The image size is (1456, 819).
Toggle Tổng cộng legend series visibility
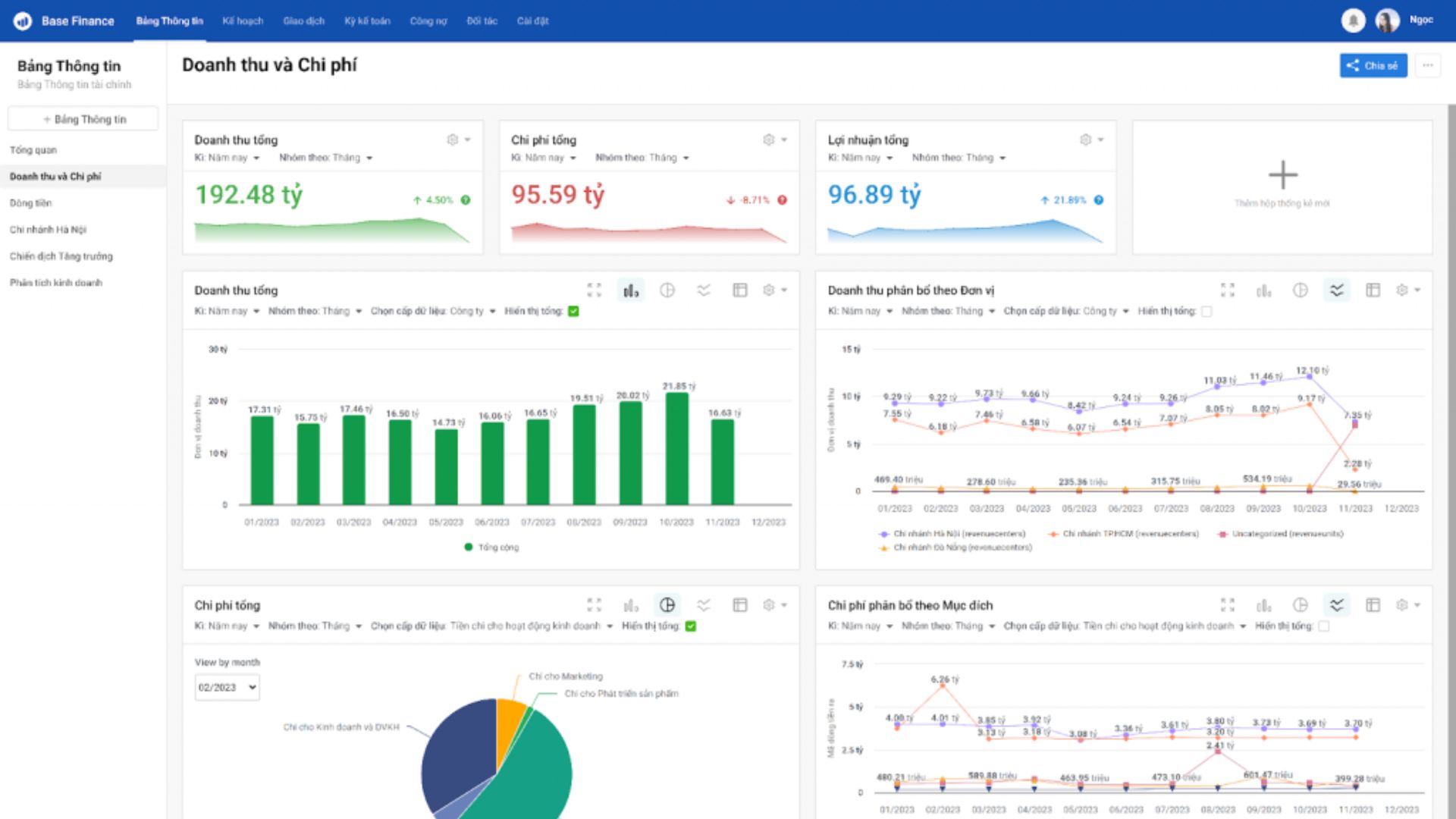(491, 548)
